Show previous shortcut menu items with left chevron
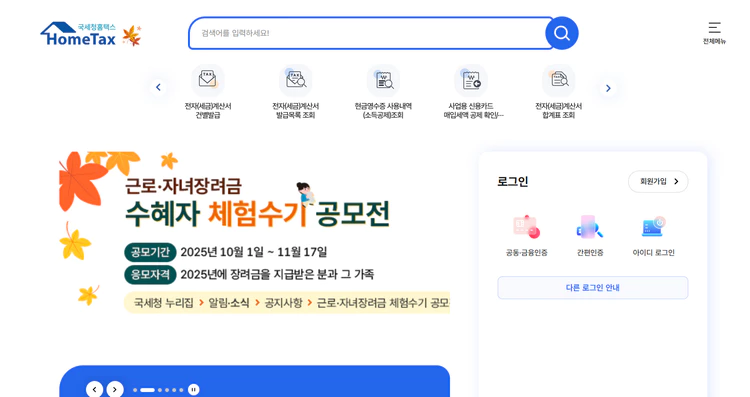Viewport: 750px width, 397px height. point(158,88)
